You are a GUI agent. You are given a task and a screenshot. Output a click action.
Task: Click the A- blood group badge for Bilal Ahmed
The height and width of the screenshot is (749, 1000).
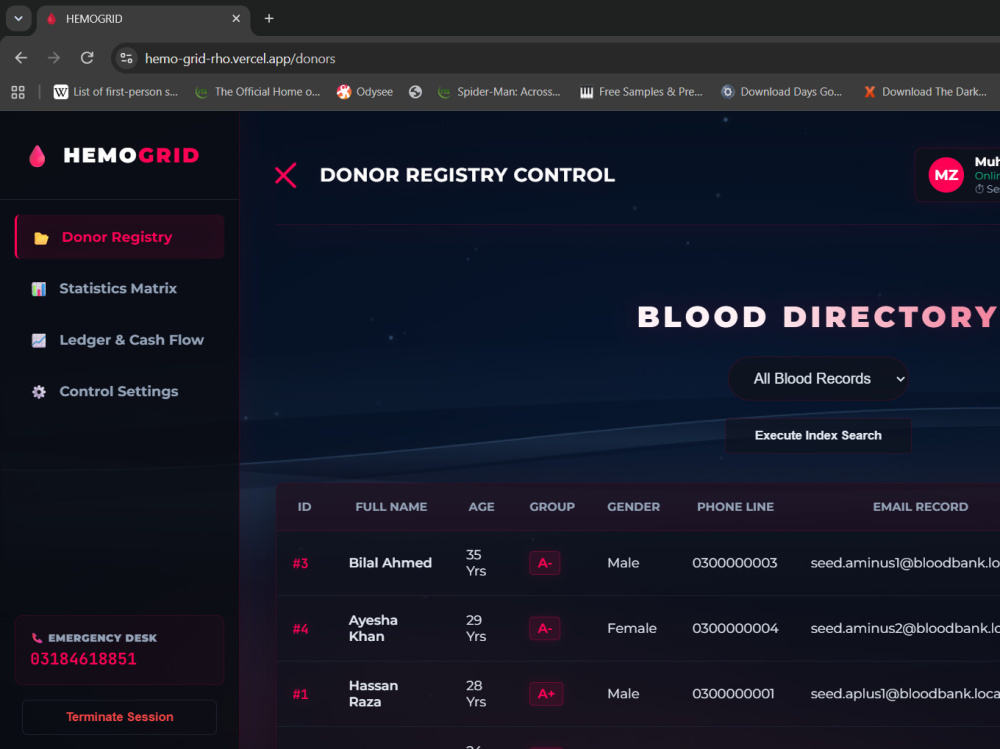point(545,563)
